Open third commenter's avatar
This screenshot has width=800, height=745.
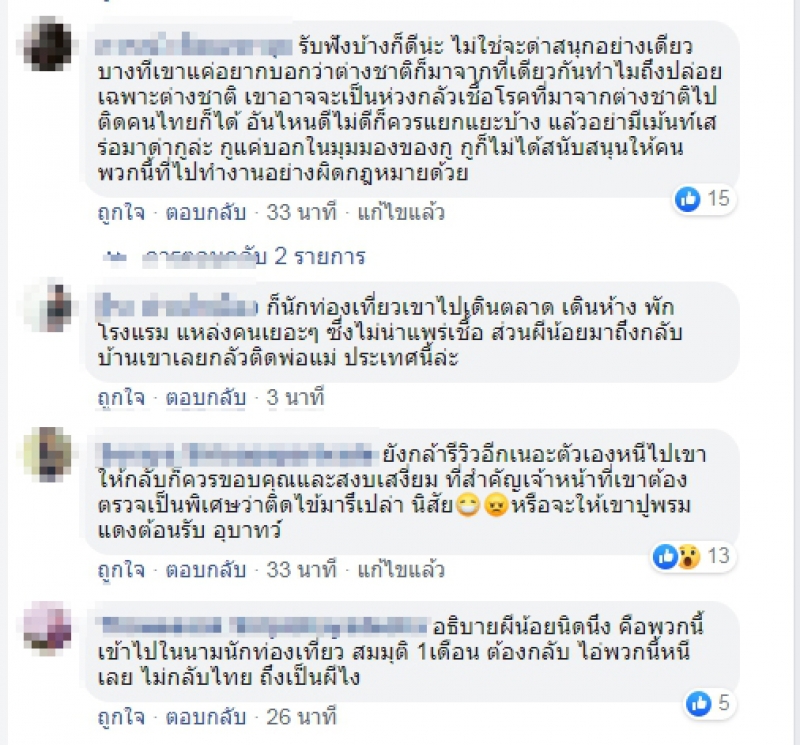[48, 455]
